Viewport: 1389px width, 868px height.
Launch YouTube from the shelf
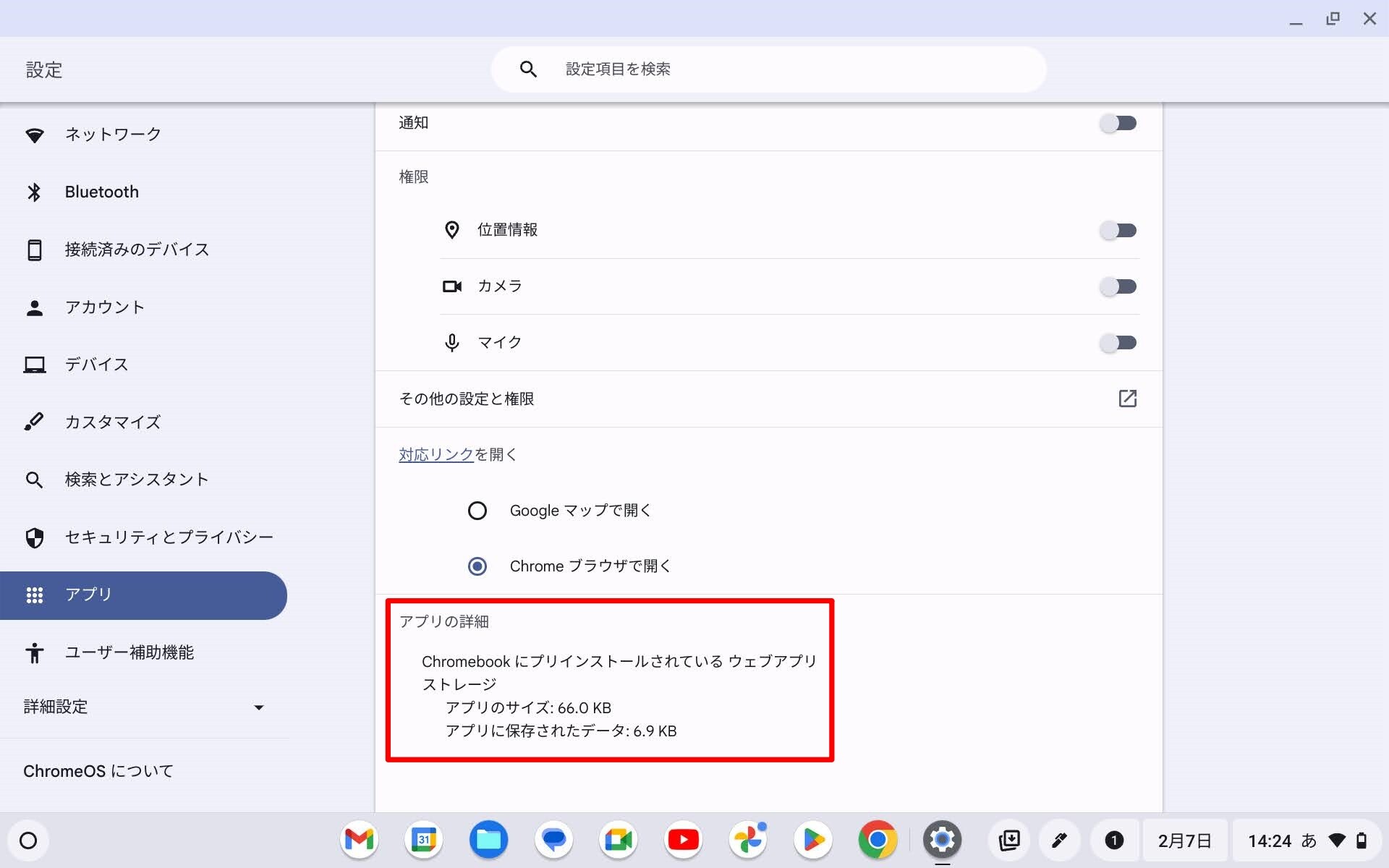pos(683,840)
